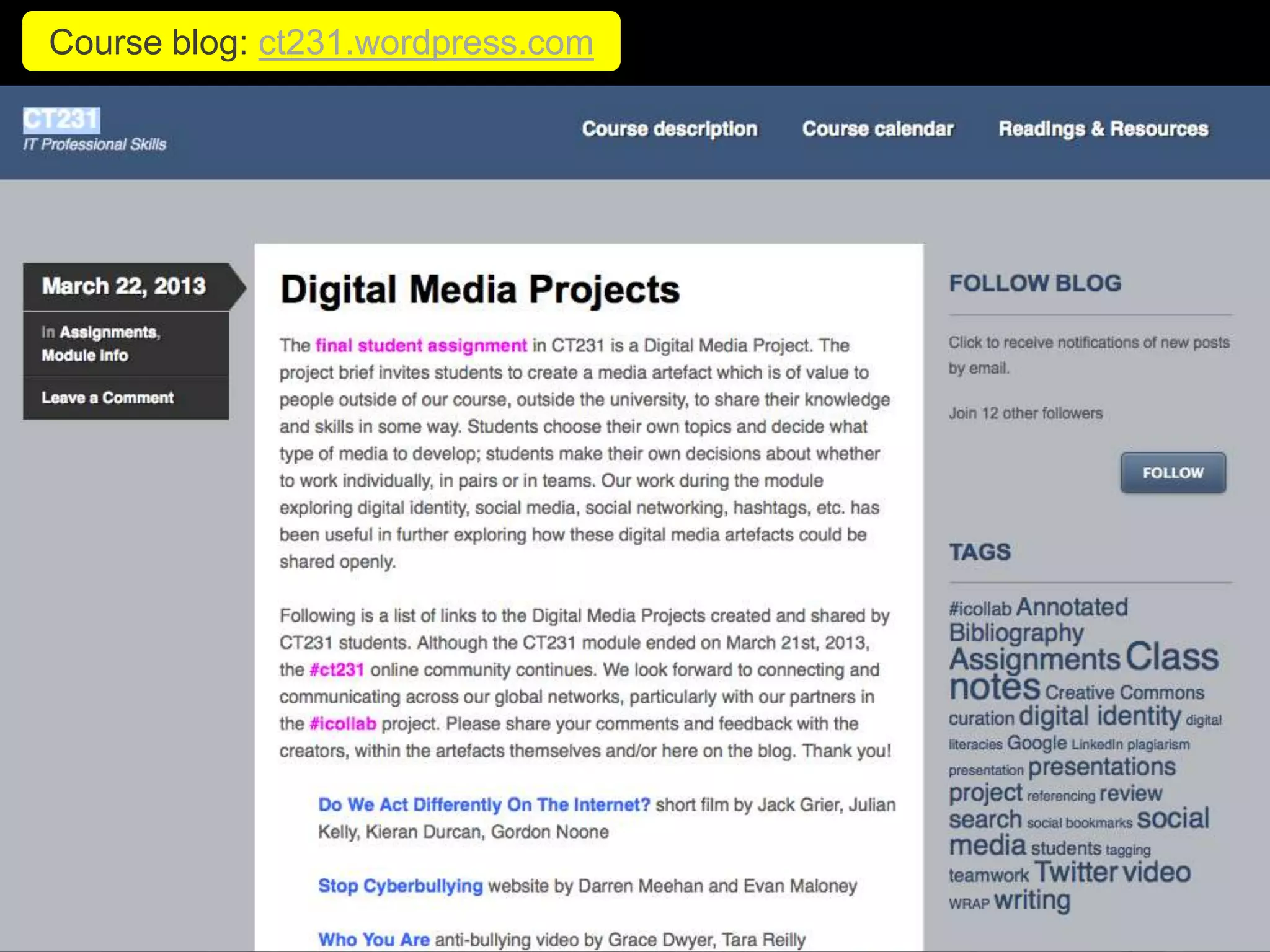Select the WRAP tag
The height and width of the screenshot is (952, 1270).
tap(969, 904)
